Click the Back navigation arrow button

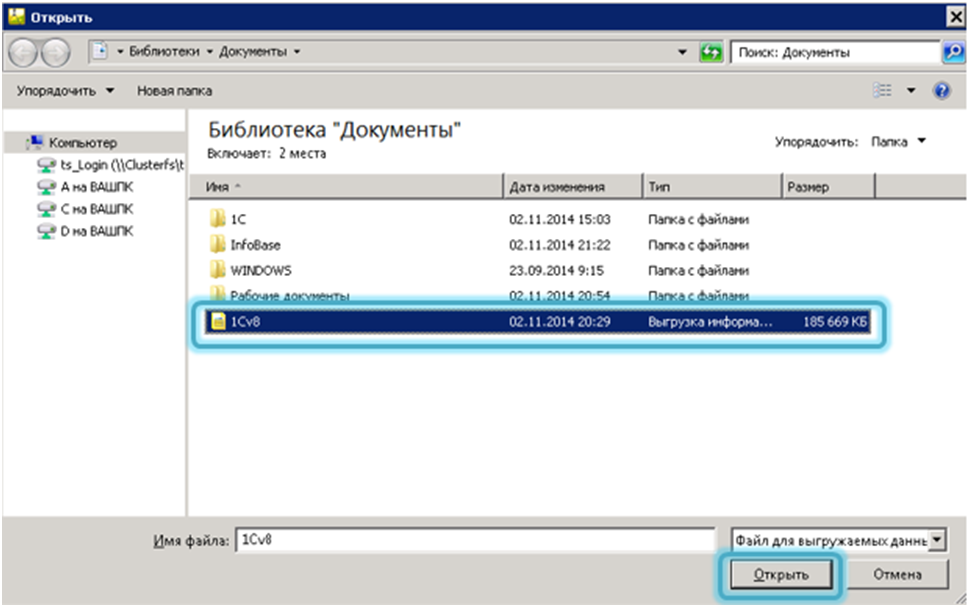click(23, 53)
